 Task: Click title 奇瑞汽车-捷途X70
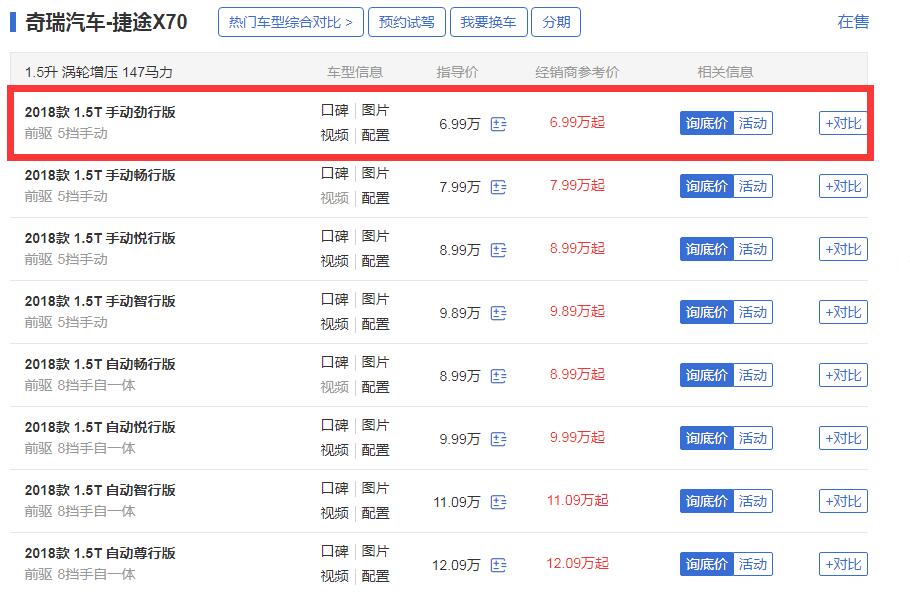coord(106,22)
